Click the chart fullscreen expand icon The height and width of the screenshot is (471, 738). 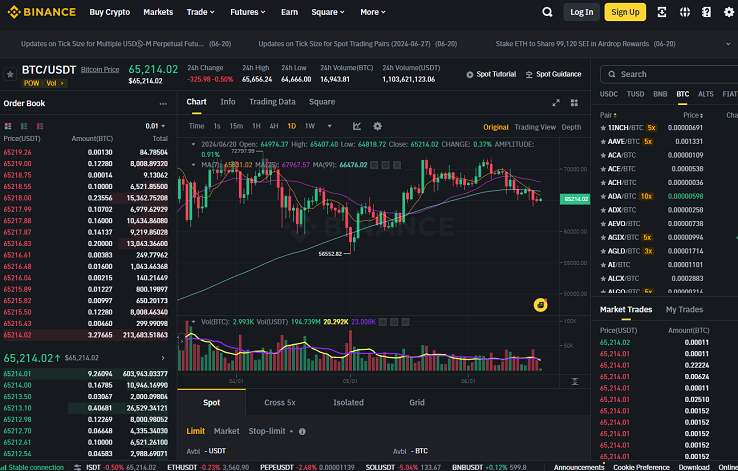[556, 103]
